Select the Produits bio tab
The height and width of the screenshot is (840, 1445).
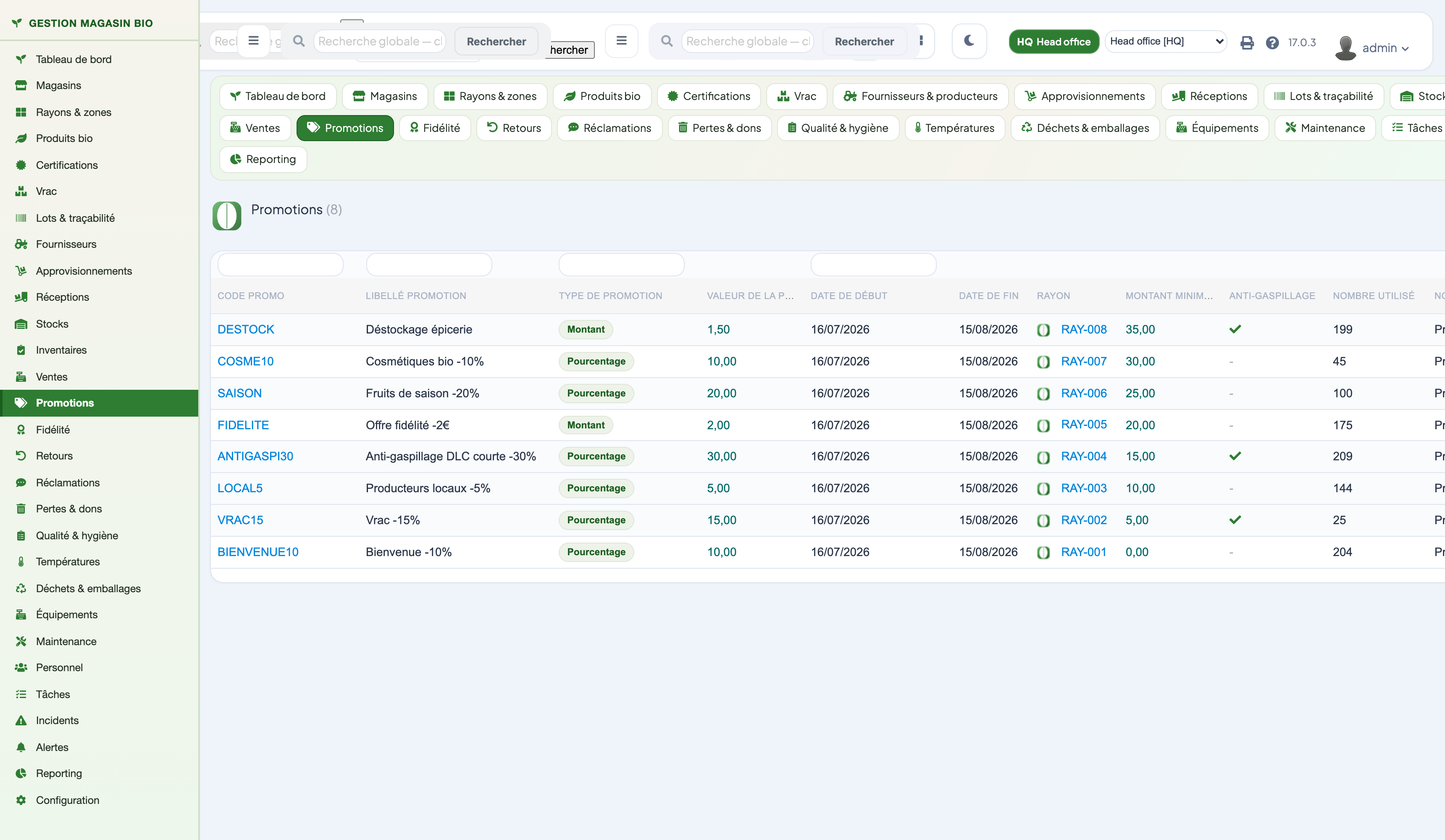[x=602, y=96]
